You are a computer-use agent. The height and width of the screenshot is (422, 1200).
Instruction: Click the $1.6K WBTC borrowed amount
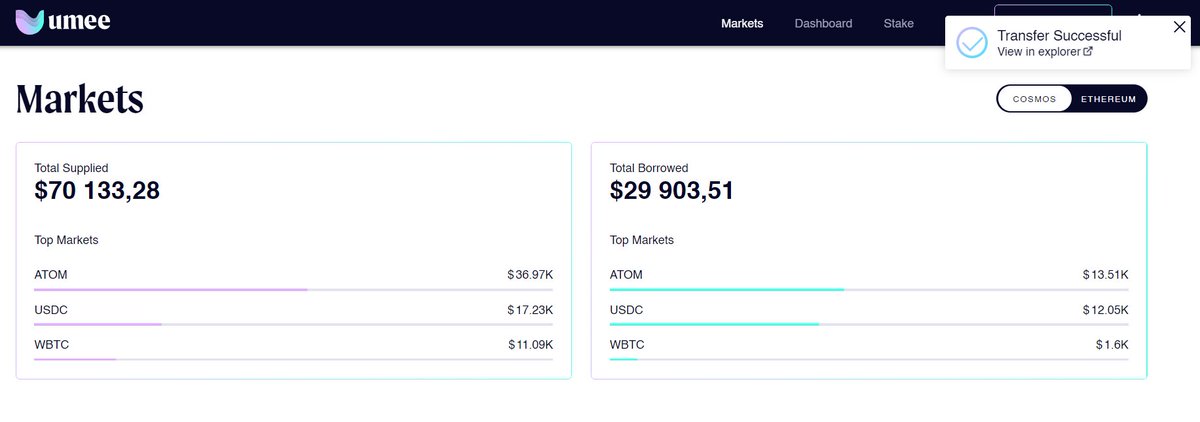(x=1112, y=345)
